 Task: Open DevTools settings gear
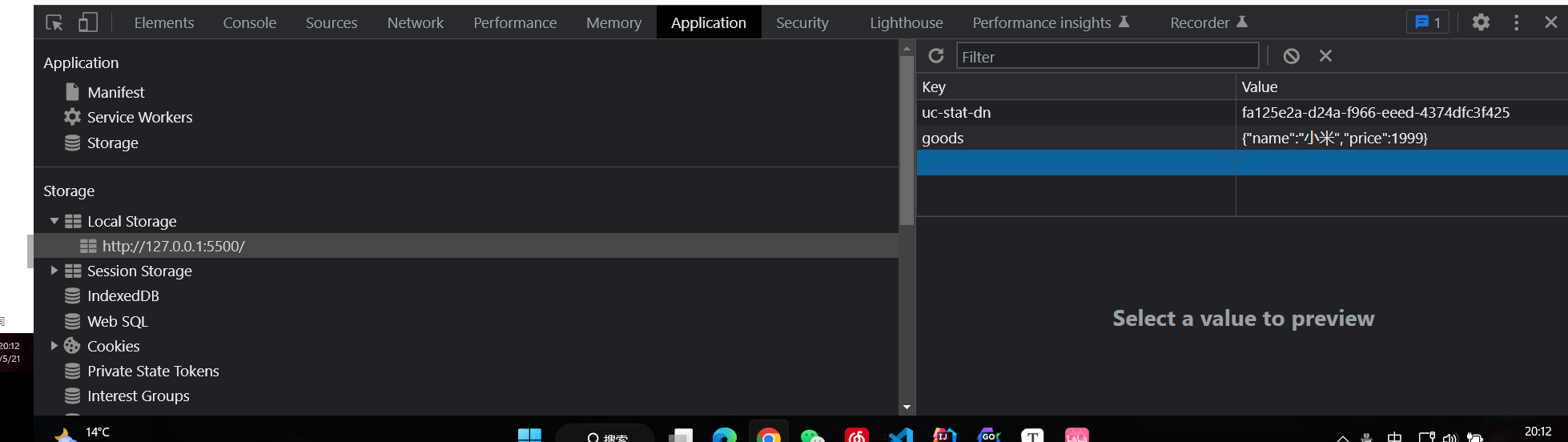[1481, 22]
